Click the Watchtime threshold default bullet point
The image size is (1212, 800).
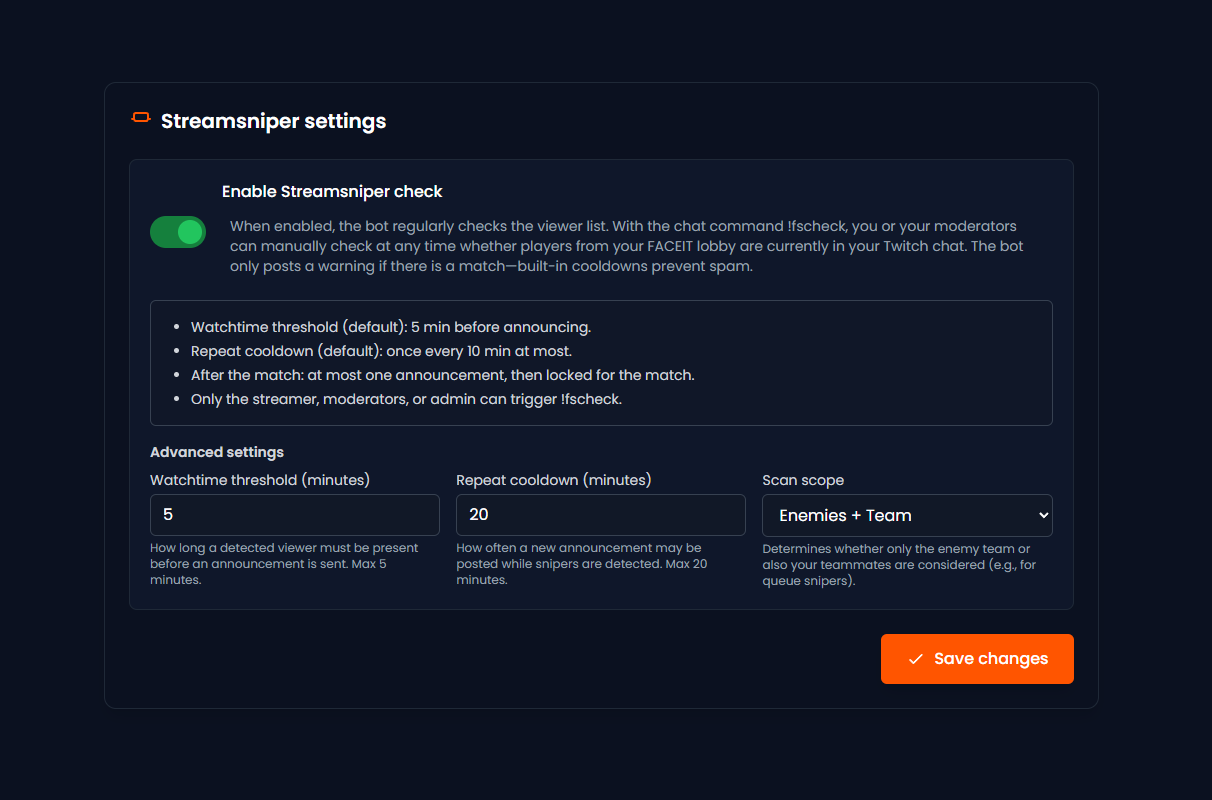(390, 327)
